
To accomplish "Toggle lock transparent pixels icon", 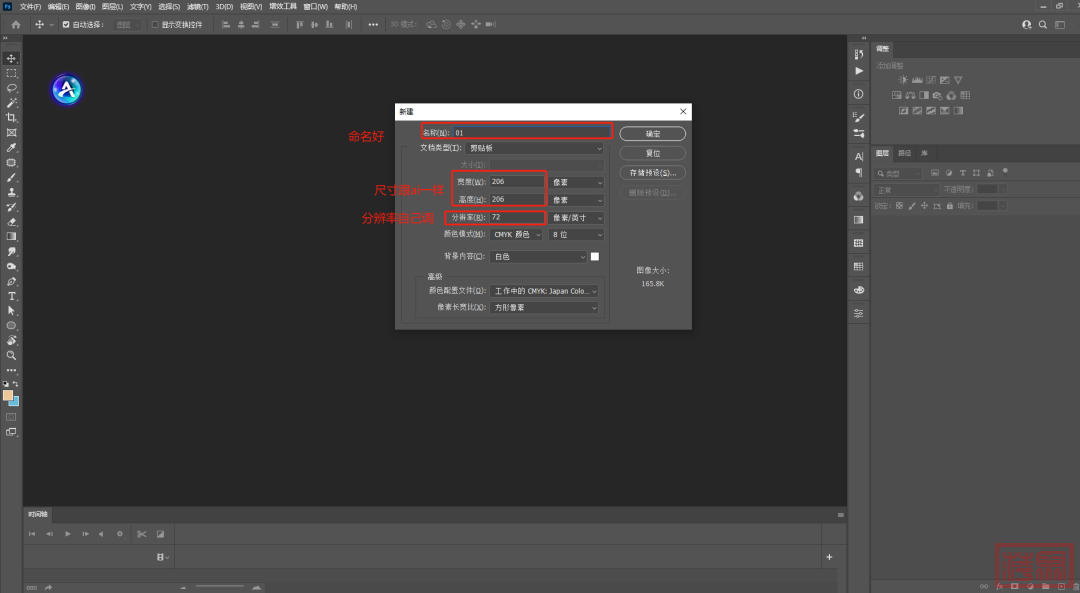I will 899,206.
